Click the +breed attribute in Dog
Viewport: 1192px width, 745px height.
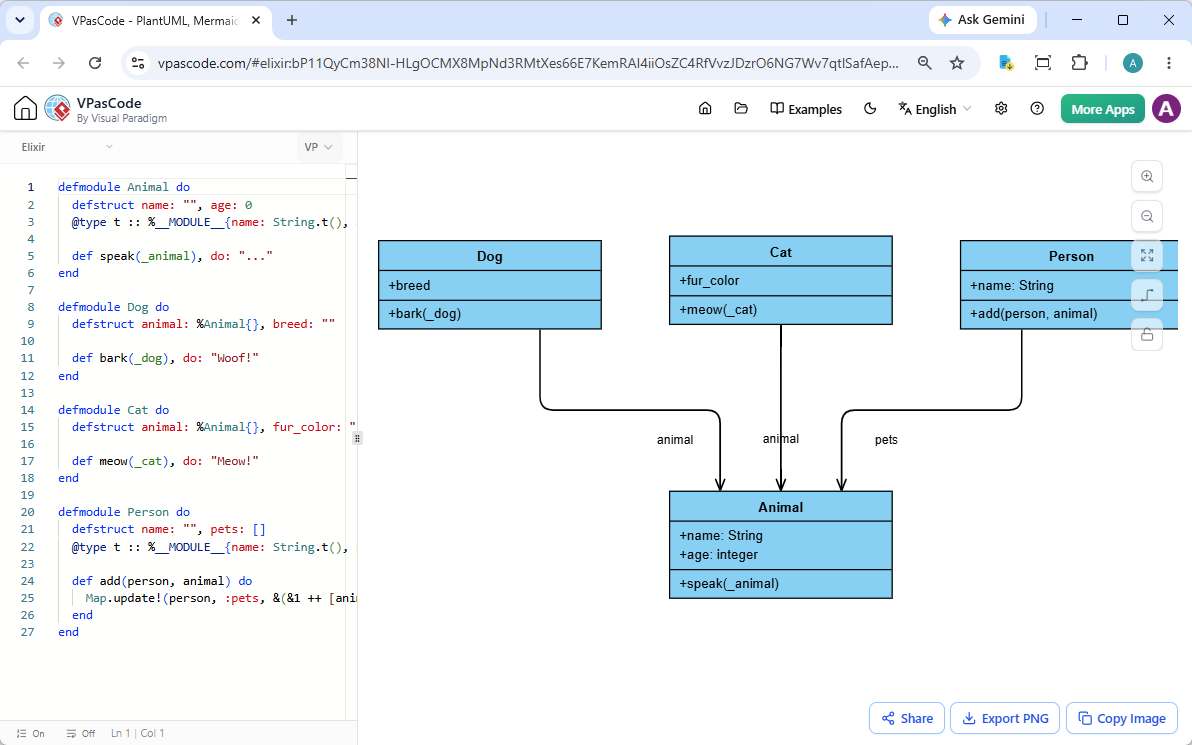(410, 286)
